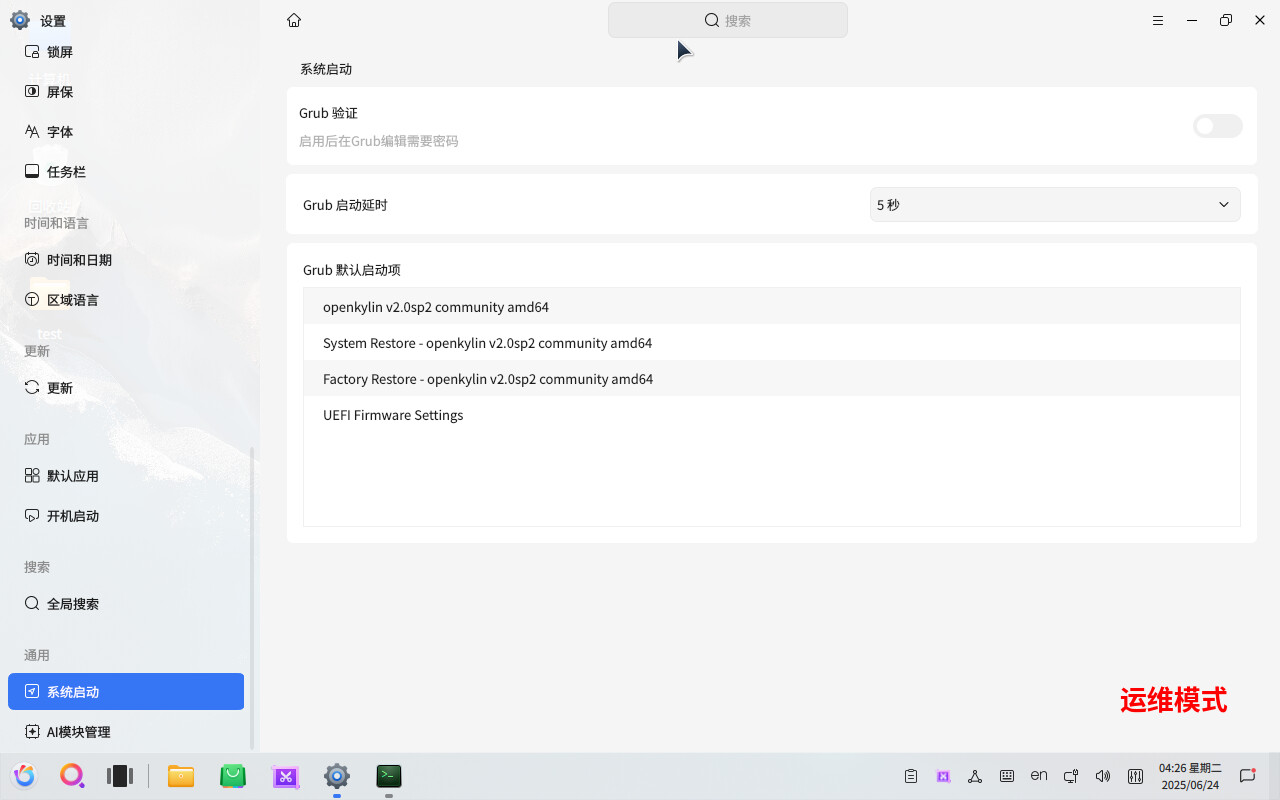This screenshot has height=800, width=1280.
Task: Enable the Grub 验证 switch
Action: [1217, 126]
